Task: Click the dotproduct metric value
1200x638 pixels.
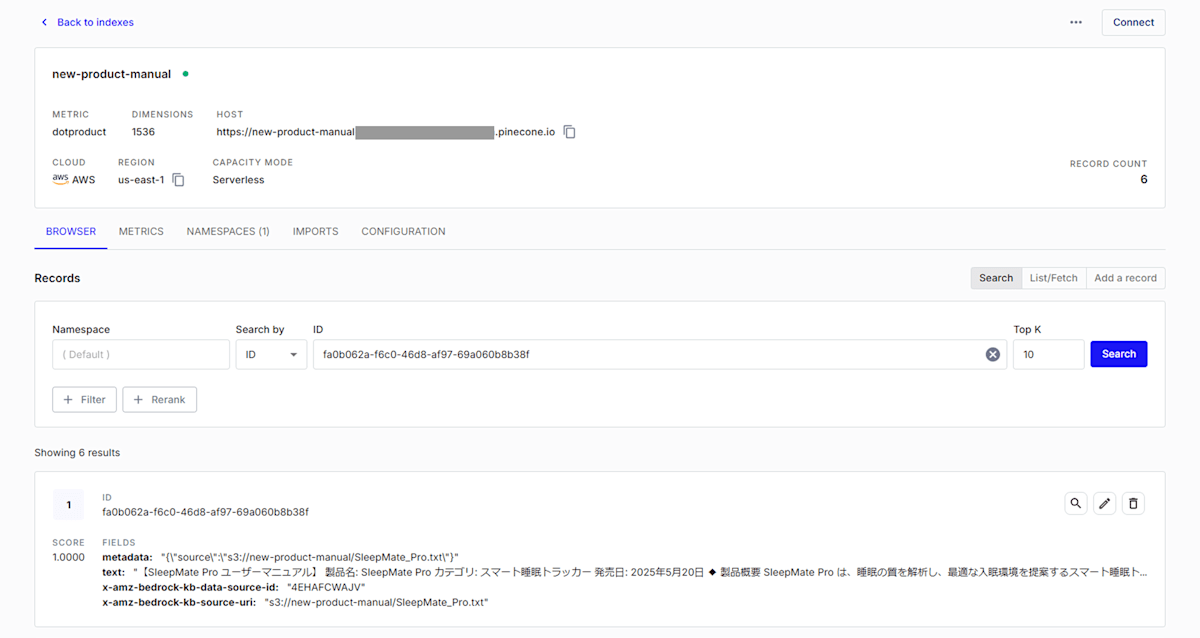Action: [79, 132]
